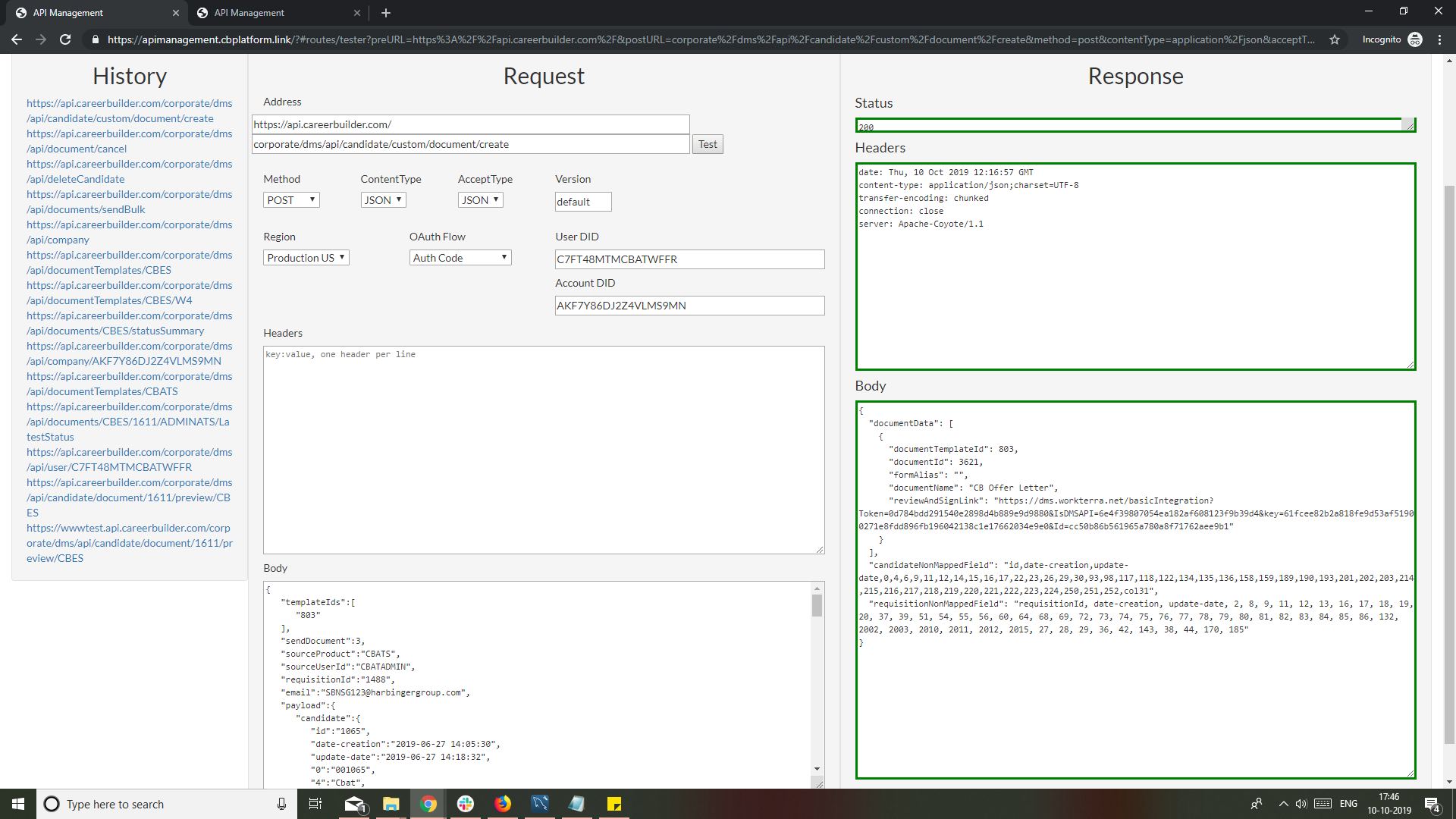Open the MySQL Workbench taskbar icon
Screen dimensions: 1456x819
(540, 804)
